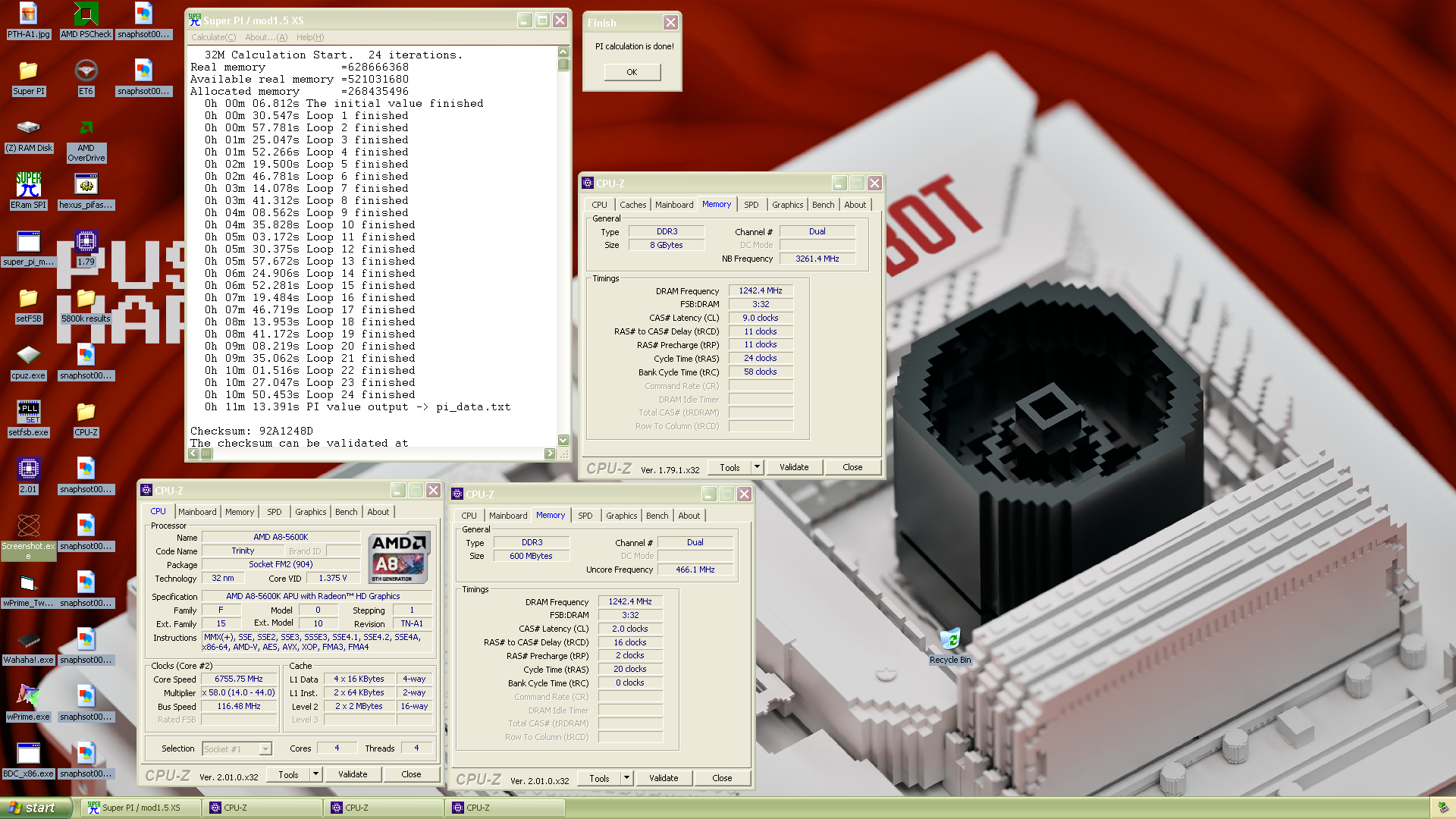1456x819 pixels.
Task: Open the Recycle Bin
Action: tap(950, 646)
